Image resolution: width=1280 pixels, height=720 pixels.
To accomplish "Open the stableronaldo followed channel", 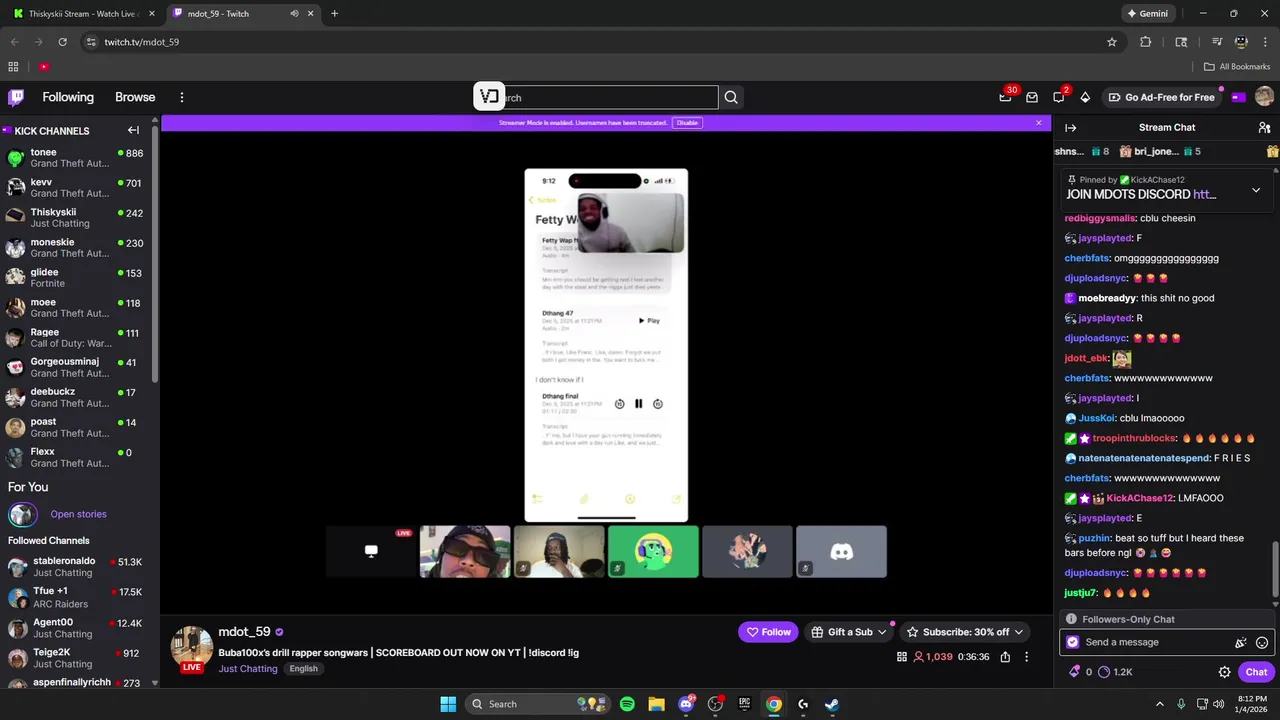I will [x=76, y=567].
